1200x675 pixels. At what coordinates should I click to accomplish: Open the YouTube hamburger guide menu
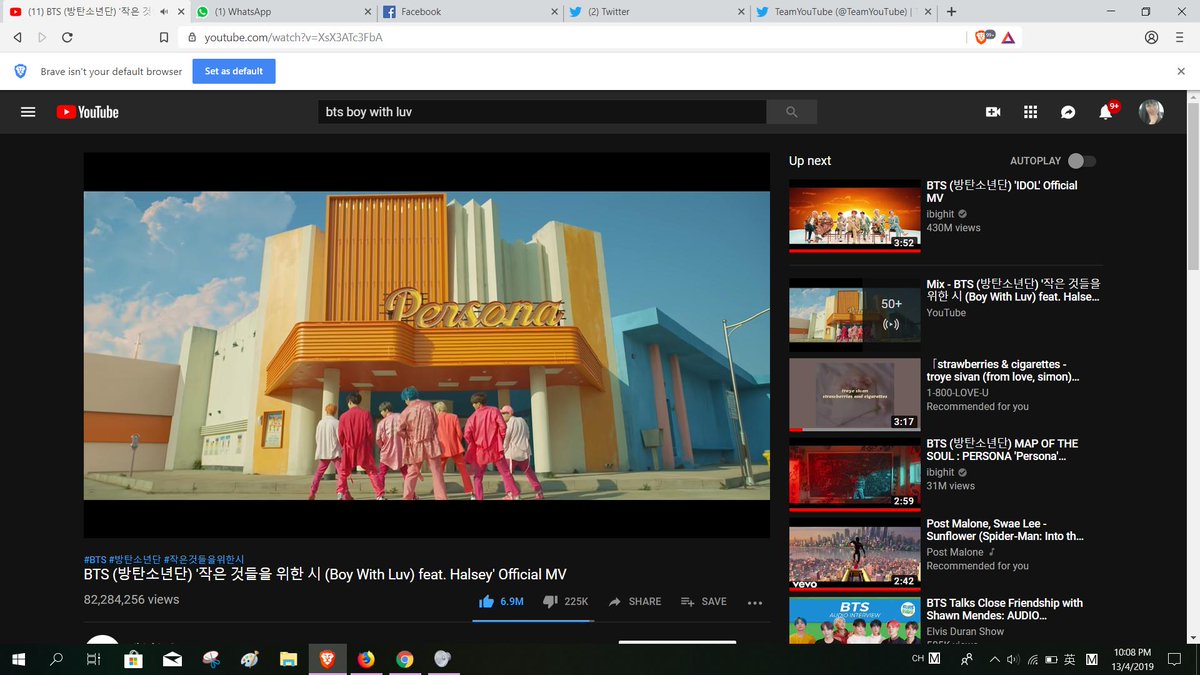pyautogui.click(x=28, y=112)
